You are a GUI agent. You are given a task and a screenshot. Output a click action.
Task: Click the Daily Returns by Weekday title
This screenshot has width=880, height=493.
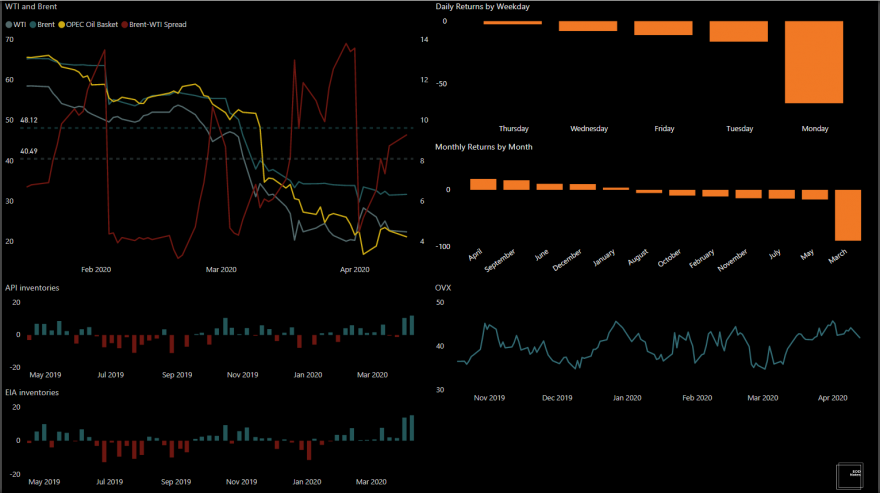pos(483,7)
